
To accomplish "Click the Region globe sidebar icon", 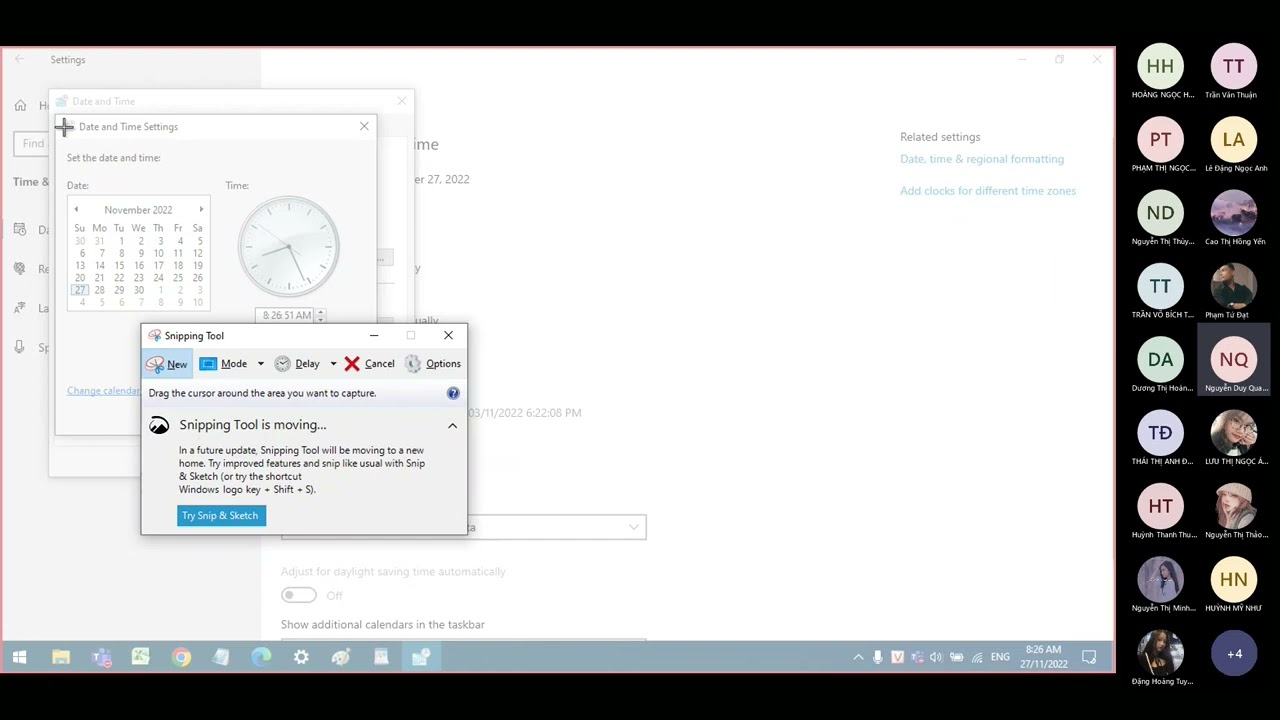I will [x=20, y=269].
